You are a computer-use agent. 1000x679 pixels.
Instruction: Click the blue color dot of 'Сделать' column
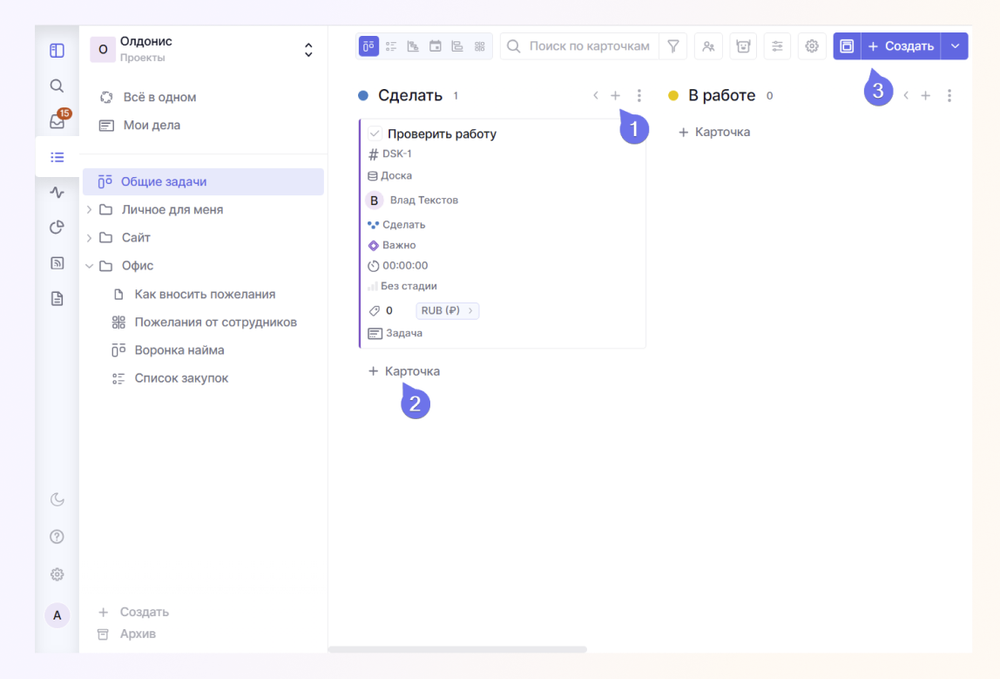click(364, 96)
